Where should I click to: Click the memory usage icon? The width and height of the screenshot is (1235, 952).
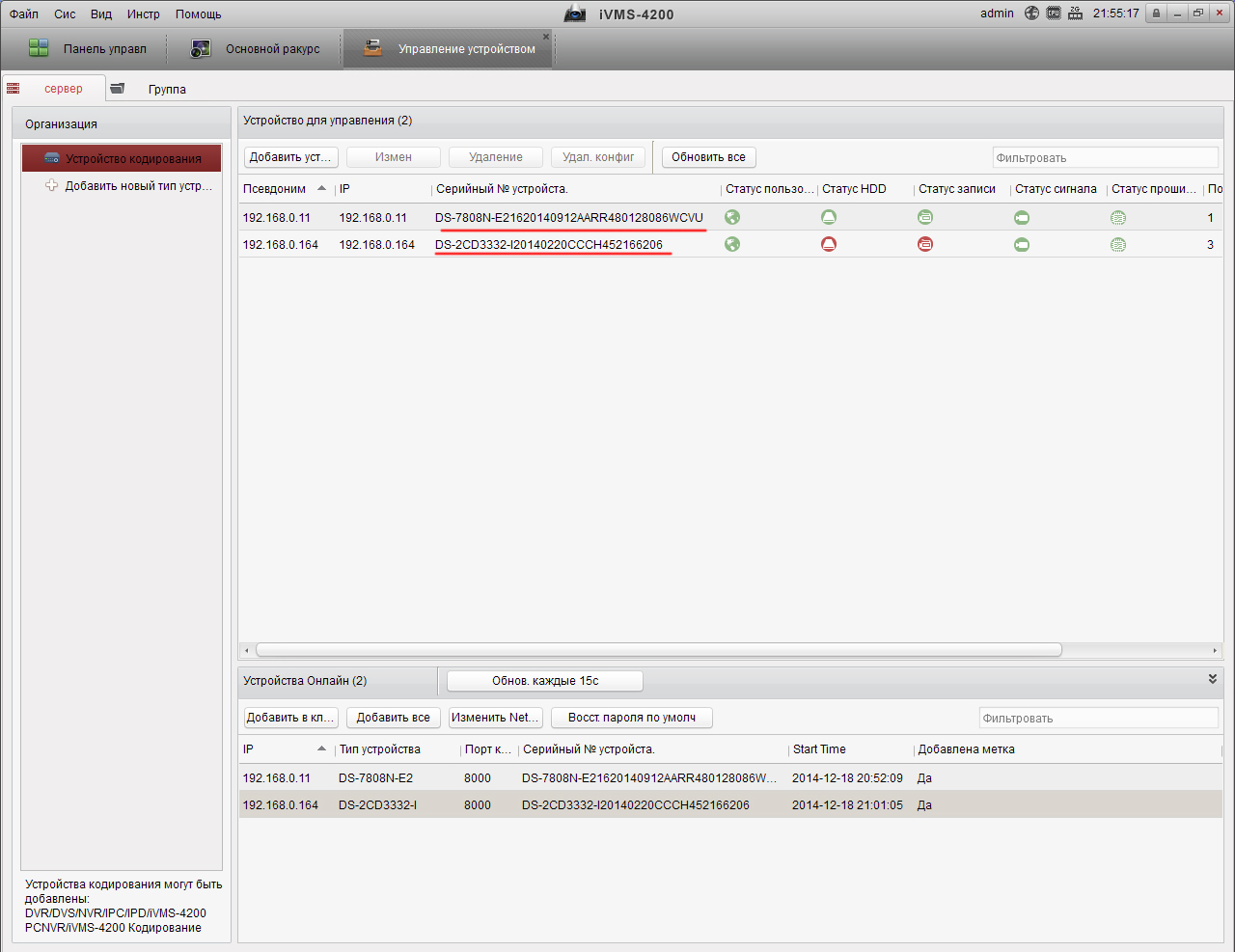pyautogui.click(x=1075, y=14)
